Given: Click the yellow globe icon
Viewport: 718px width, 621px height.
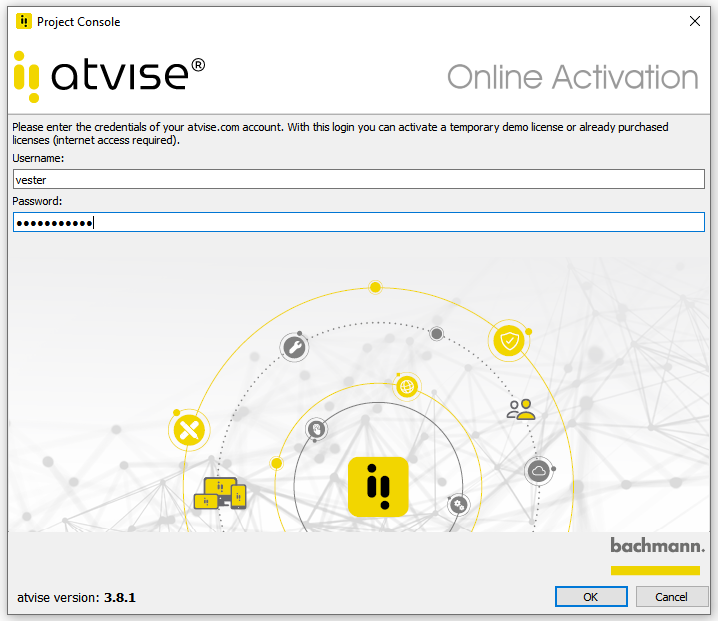Looking at the screenshot, I should tap(407, 387).
